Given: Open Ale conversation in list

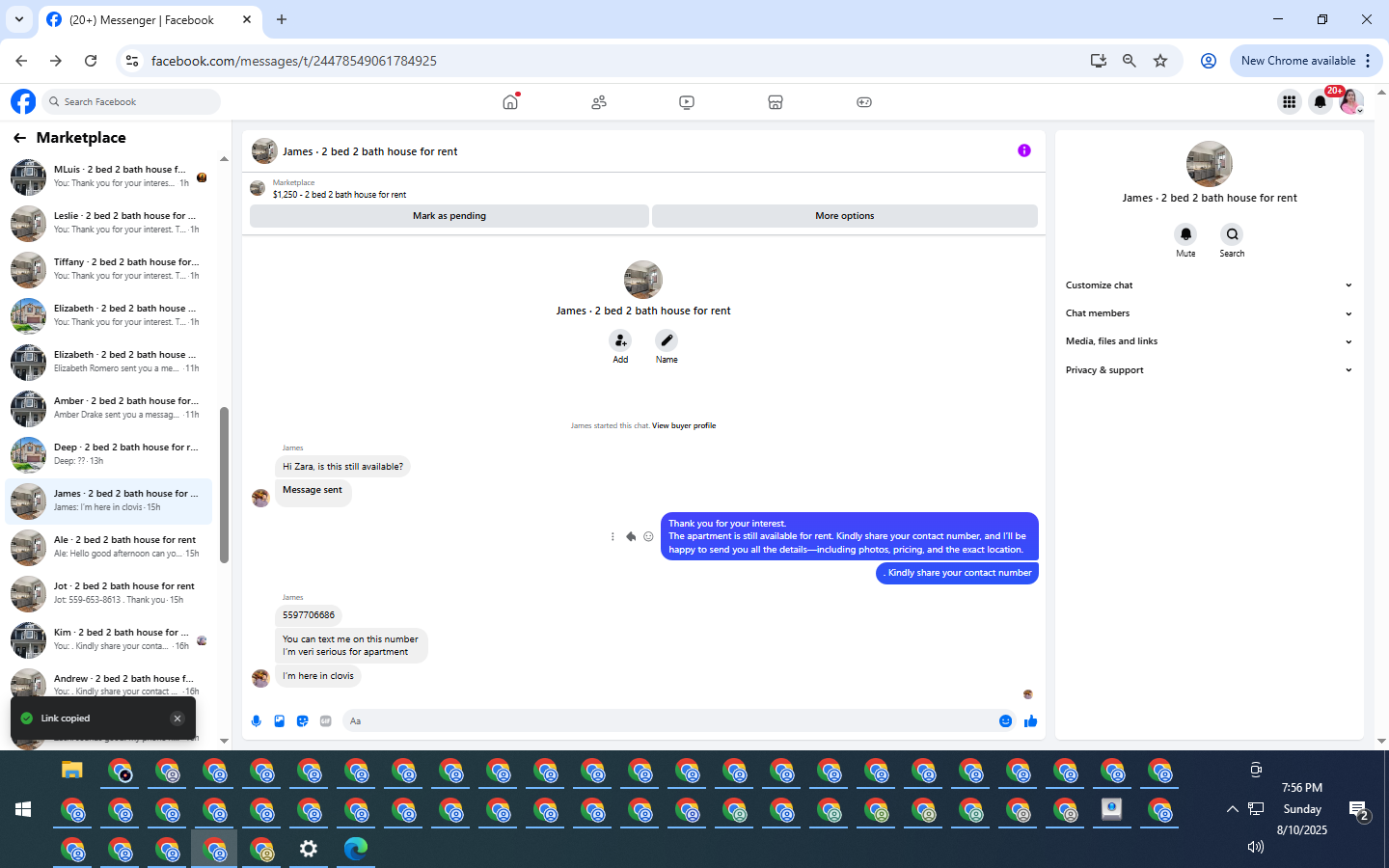Looking at the screenshot, I should click(108, 547).
